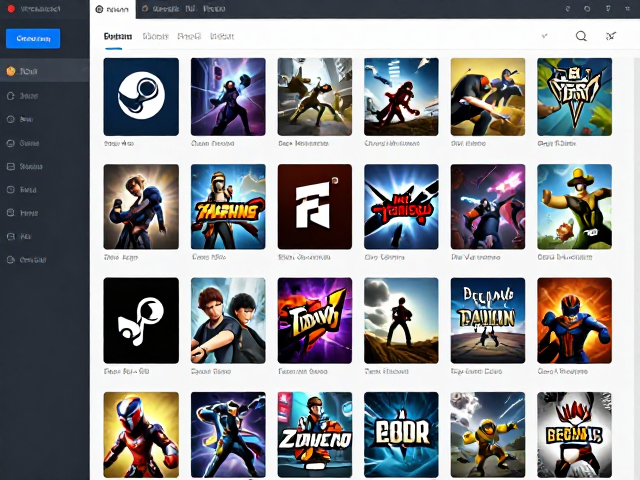Open the dark maroon tile with white F logo
Screen dimensions: 640x480
pyautogui.click(x=315, y=207)
